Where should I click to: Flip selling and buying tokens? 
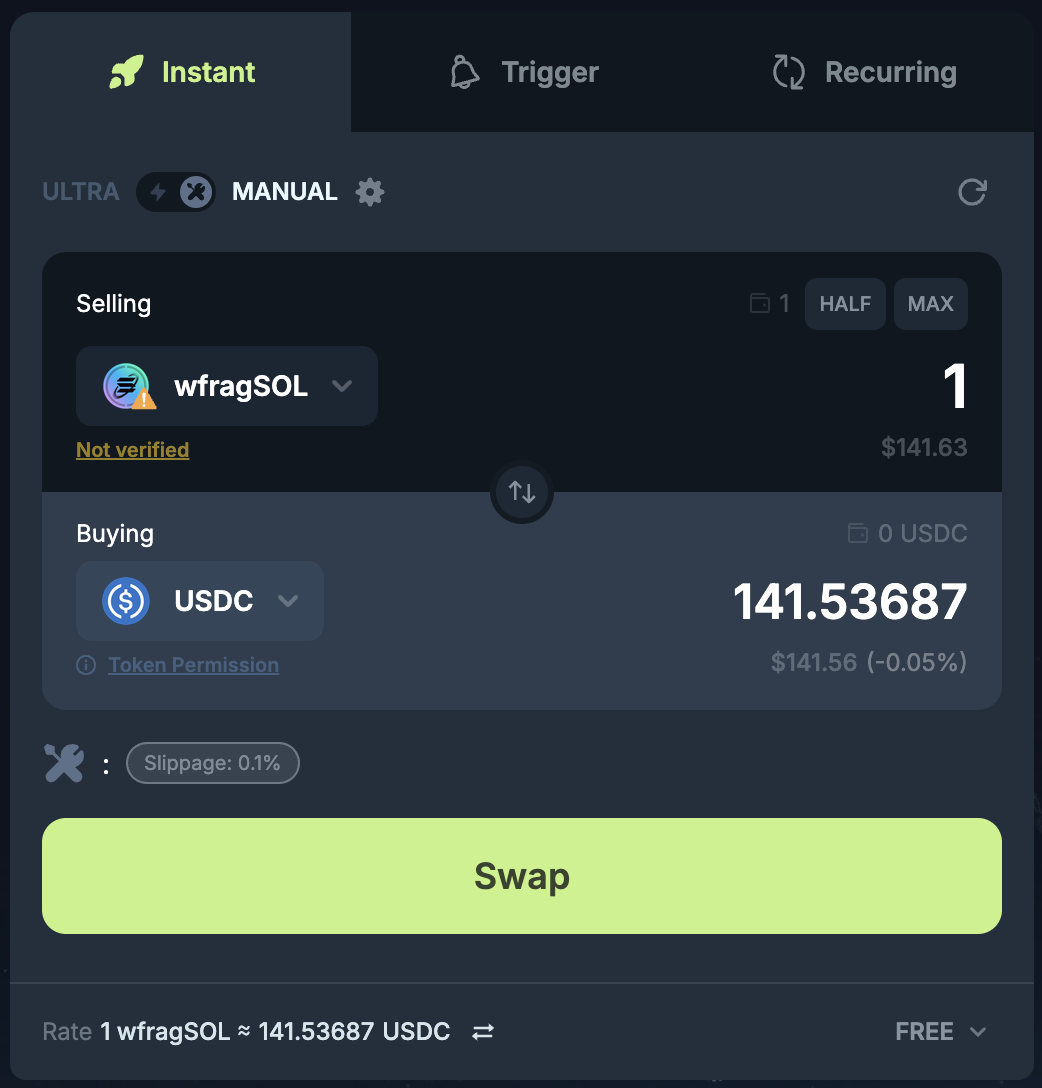point(522,492)
